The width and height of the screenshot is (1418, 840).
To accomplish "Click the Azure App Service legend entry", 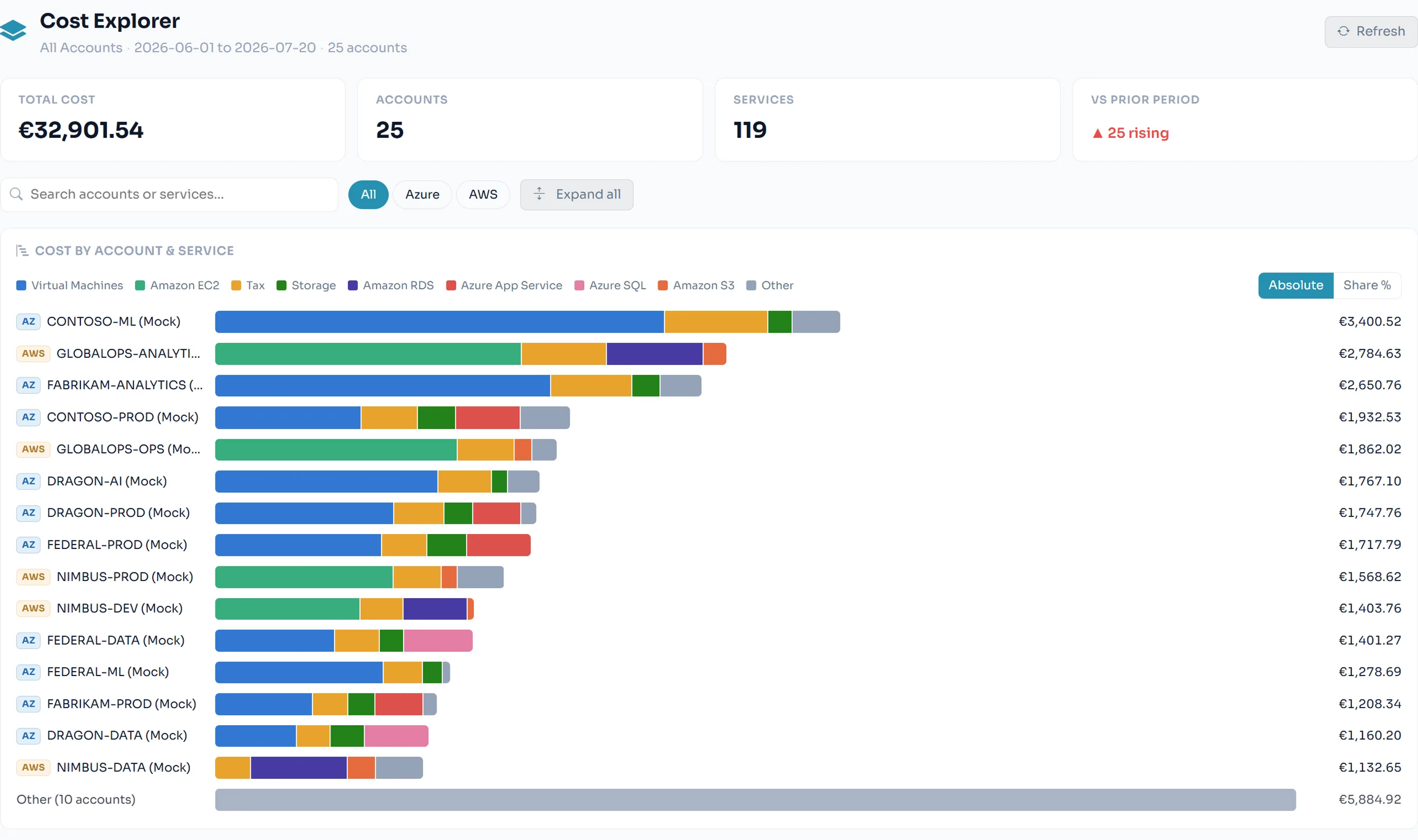I will 504,285.
